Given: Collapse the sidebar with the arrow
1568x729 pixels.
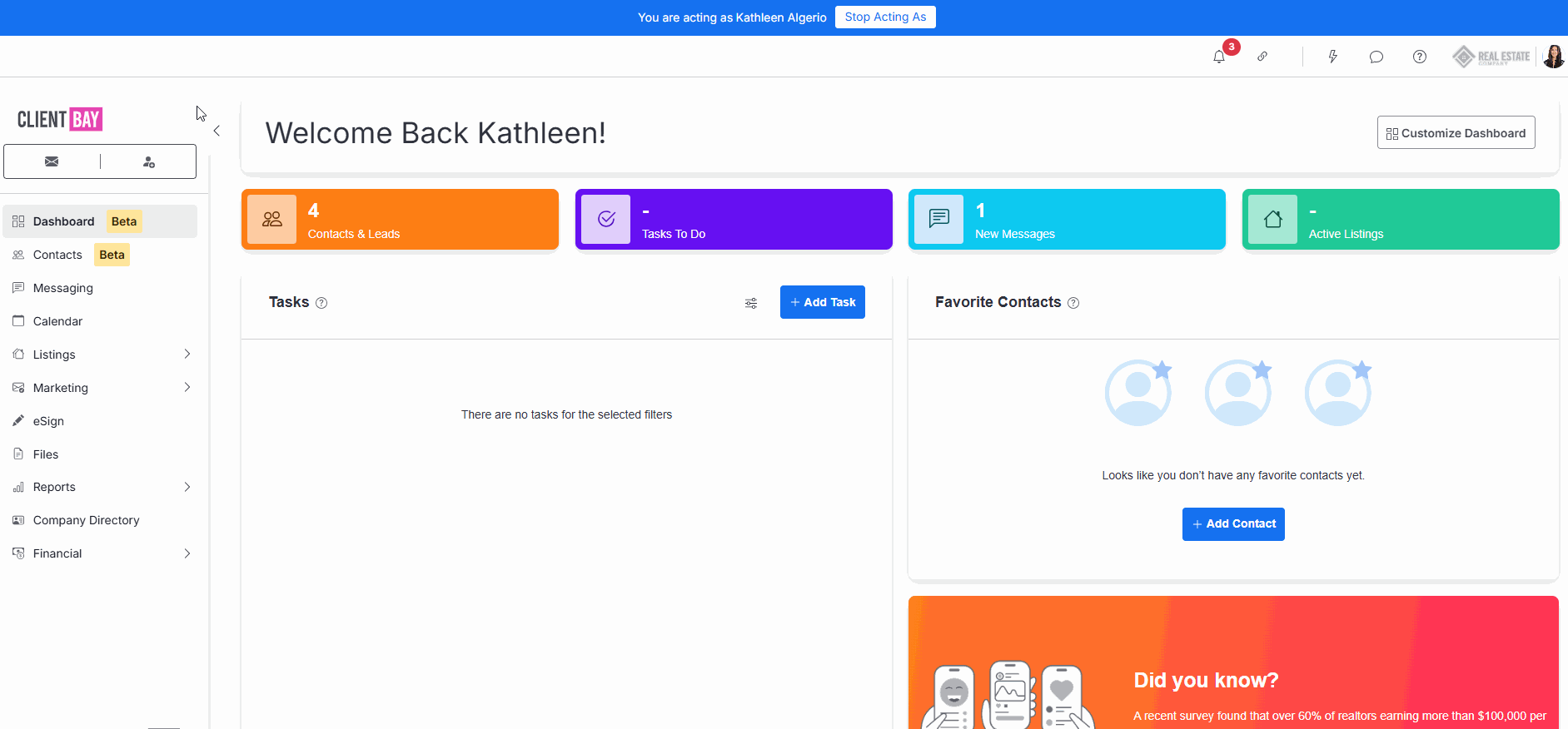Looking at the screenshot, I should click(x=217, y=131).
